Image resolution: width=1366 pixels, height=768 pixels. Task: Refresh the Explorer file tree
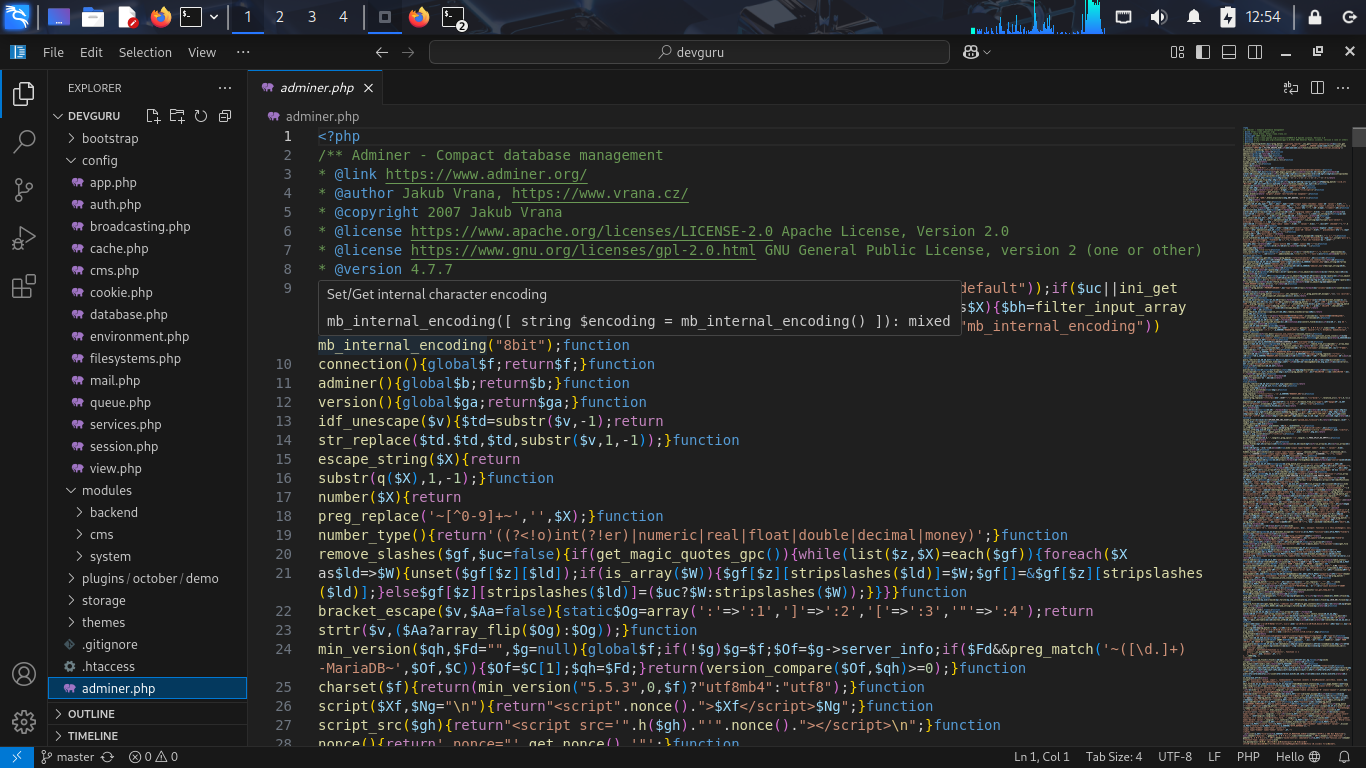click(x=201, y=116)
